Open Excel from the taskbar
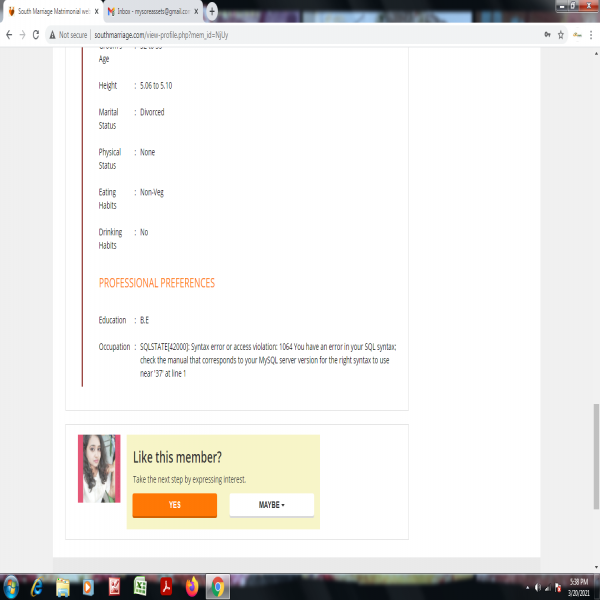Viewport: 600px width, 600px height. tap(141, 585)
